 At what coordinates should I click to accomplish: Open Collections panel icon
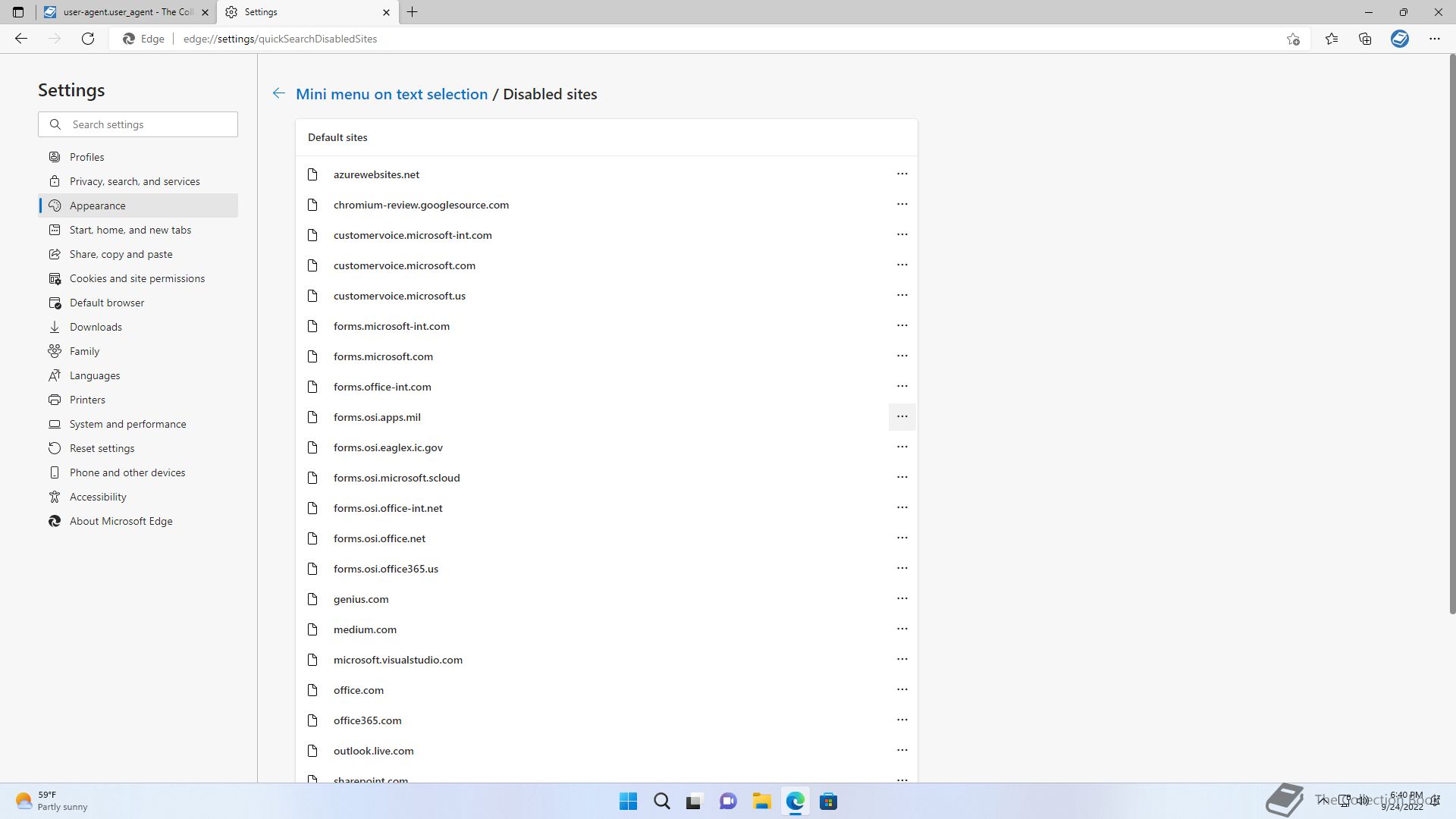pos(1365,39)
